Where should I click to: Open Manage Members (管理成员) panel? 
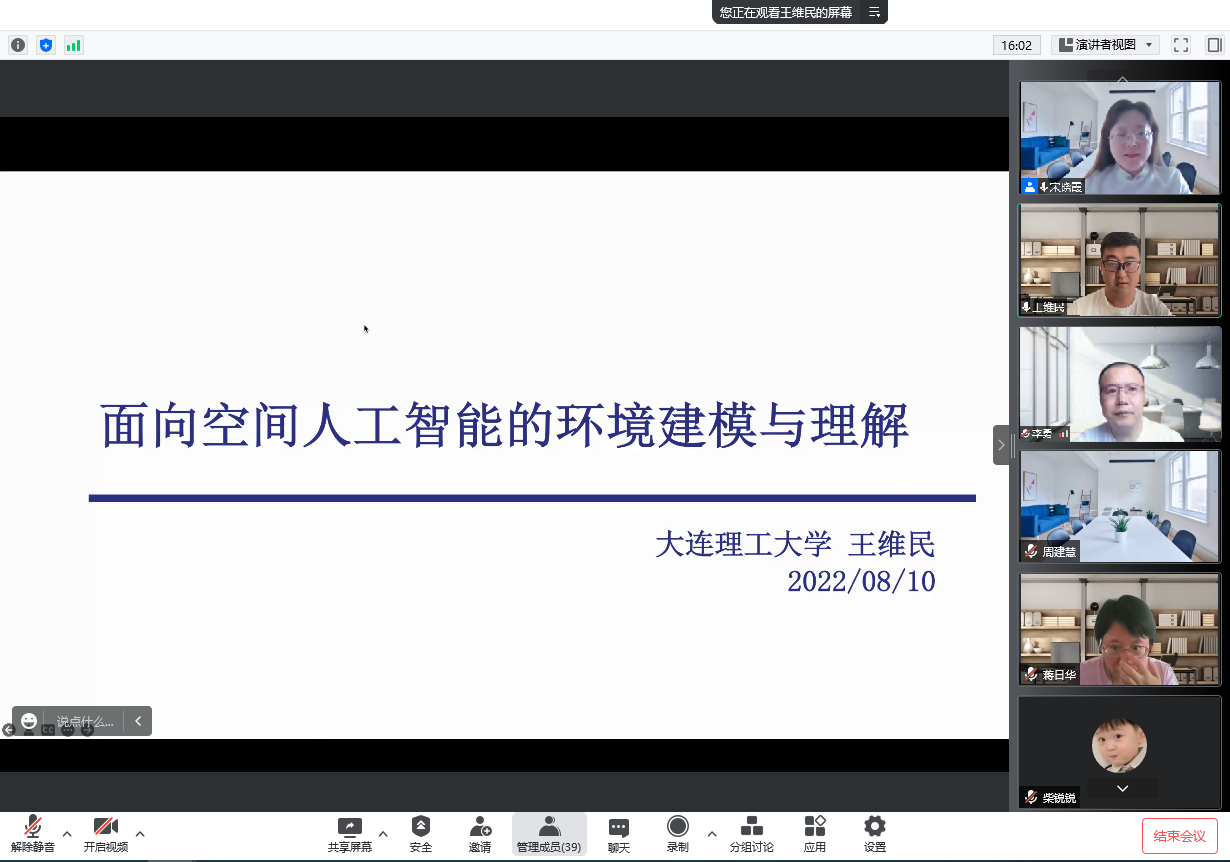pos(549,834)
